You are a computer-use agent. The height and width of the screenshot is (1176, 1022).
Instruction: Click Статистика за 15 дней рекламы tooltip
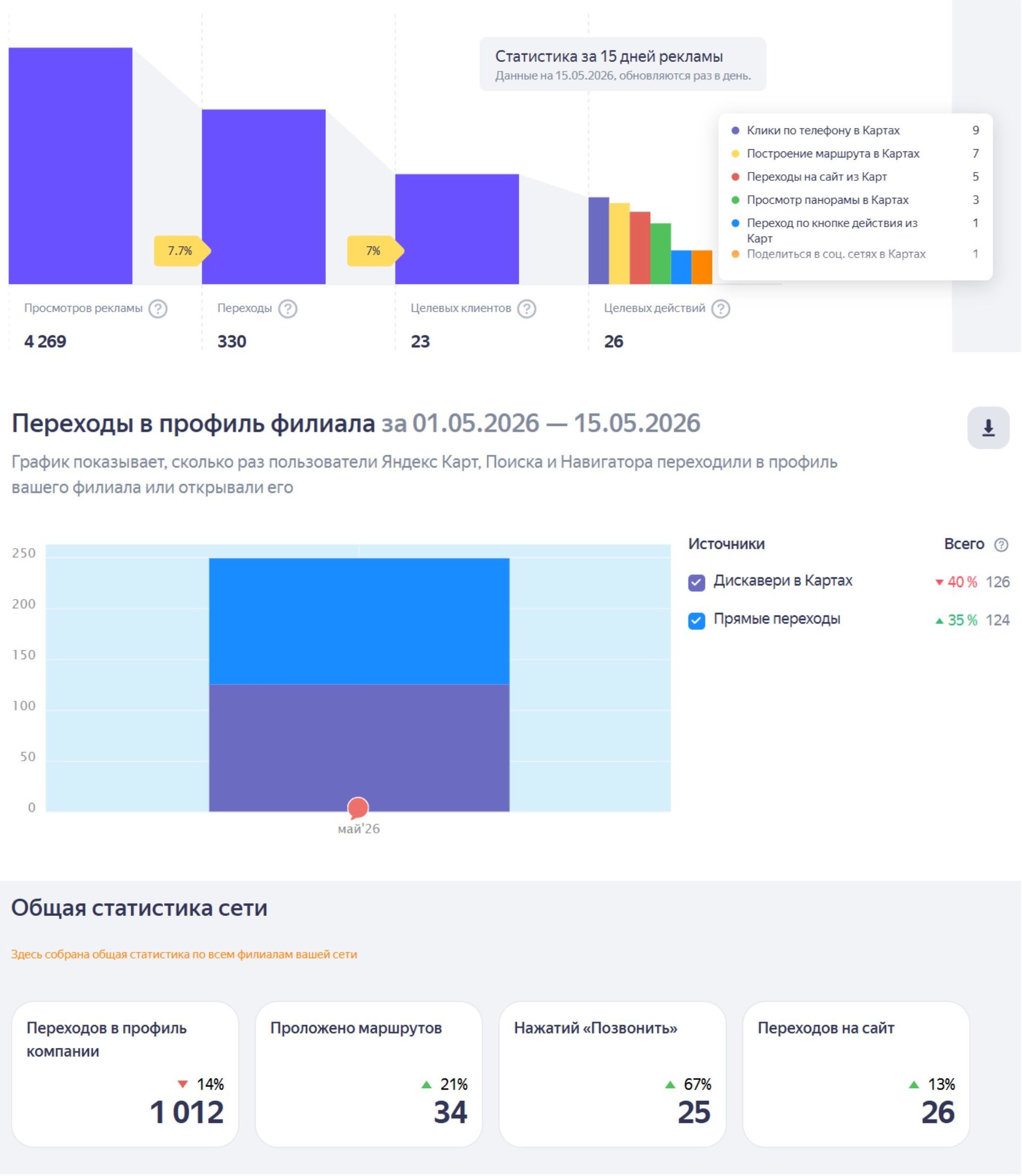click(623, 64)
